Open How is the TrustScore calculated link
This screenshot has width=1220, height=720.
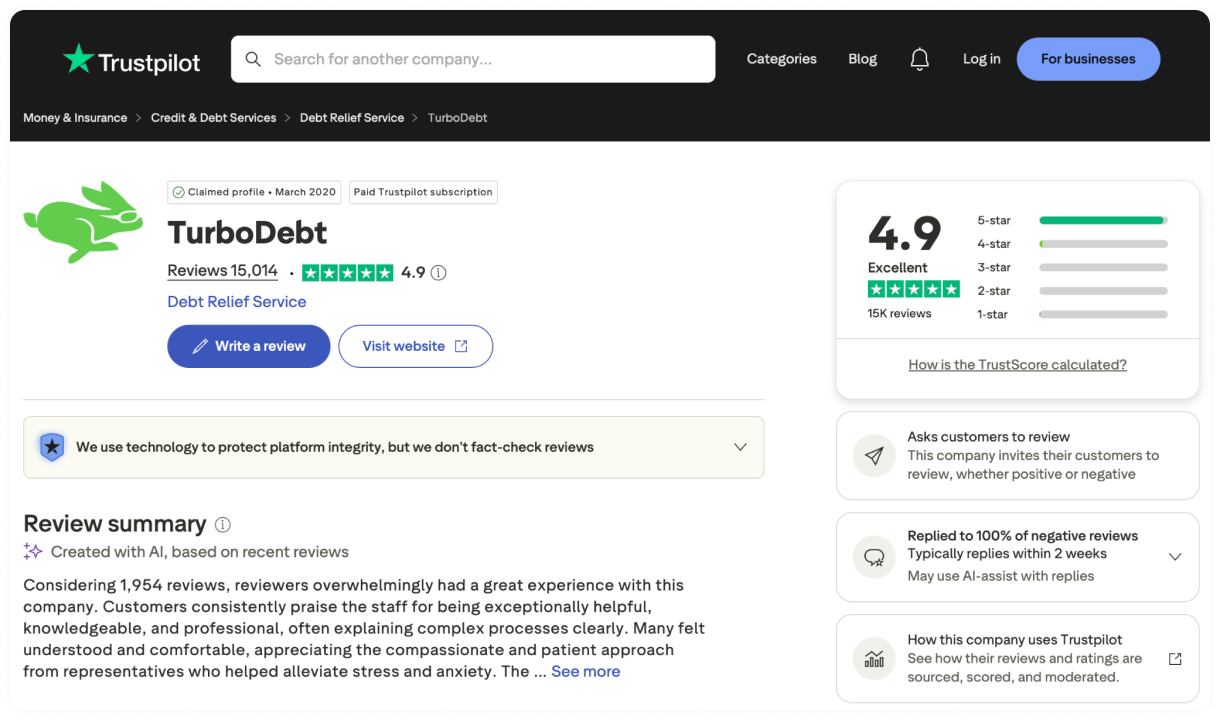(x=1017, y=365)
